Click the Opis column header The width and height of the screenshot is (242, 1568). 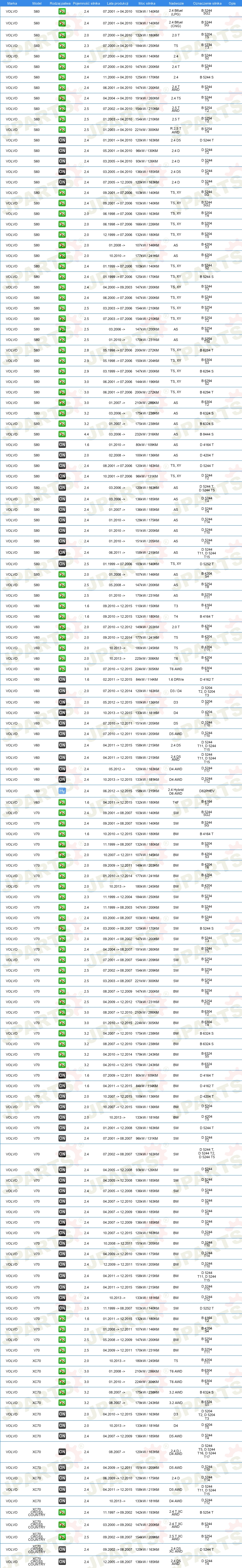[x=232, y=3]
